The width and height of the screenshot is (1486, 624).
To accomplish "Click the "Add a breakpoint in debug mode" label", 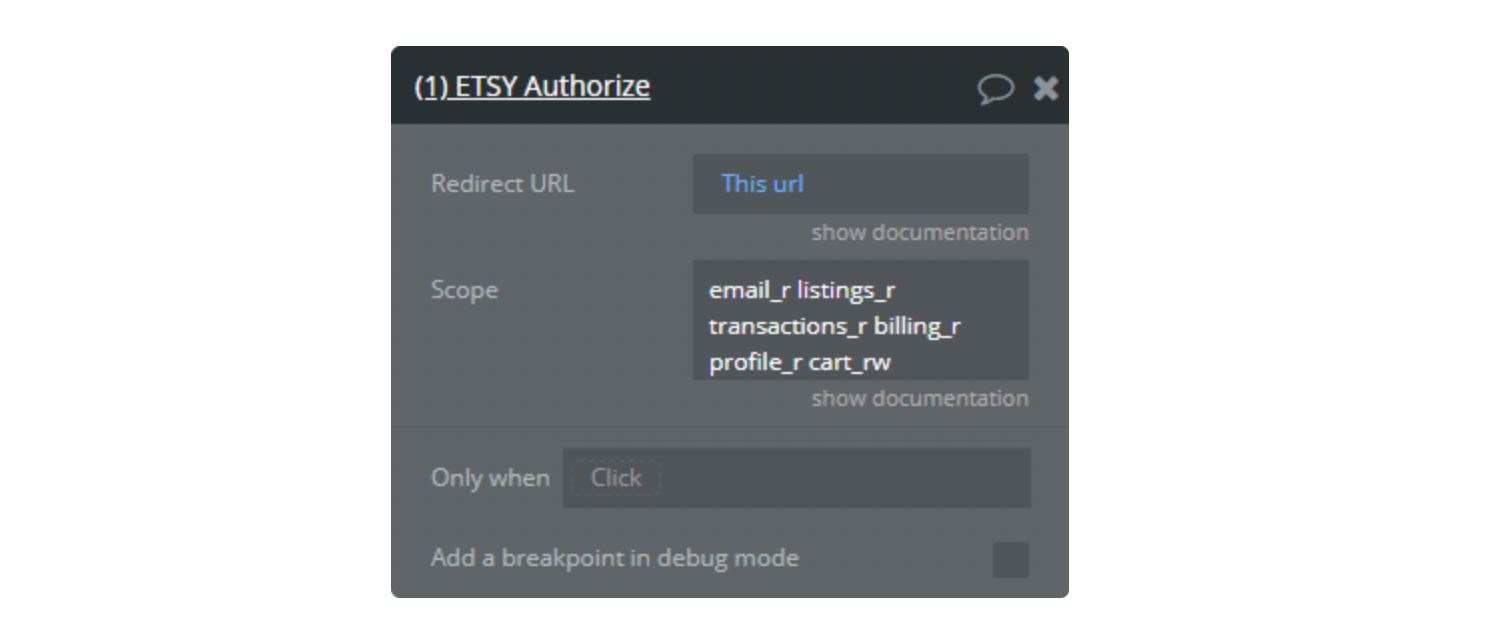I will click(x=614, y=558).
